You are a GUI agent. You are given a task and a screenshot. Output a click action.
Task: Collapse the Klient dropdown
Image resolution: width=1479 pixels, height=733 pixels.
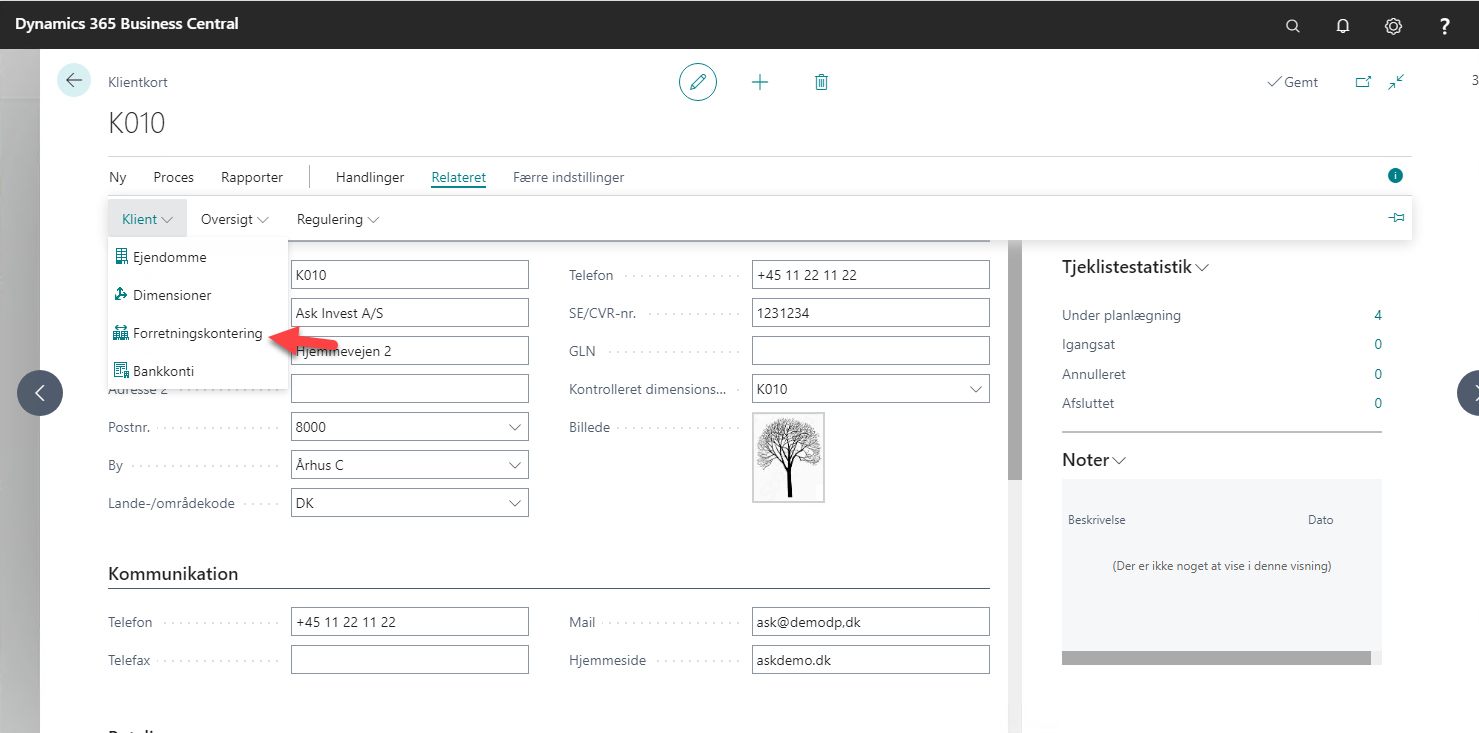point(147,219)
